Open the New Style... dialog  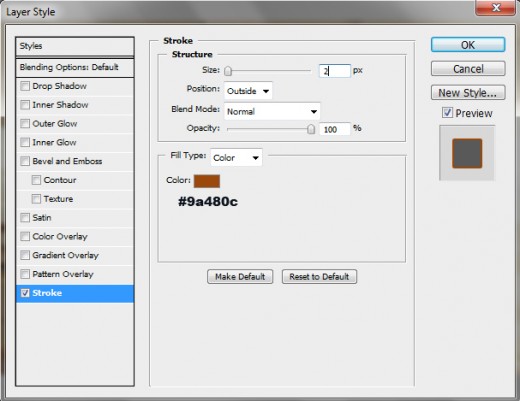pyautogui.click(x=468, y=93)
